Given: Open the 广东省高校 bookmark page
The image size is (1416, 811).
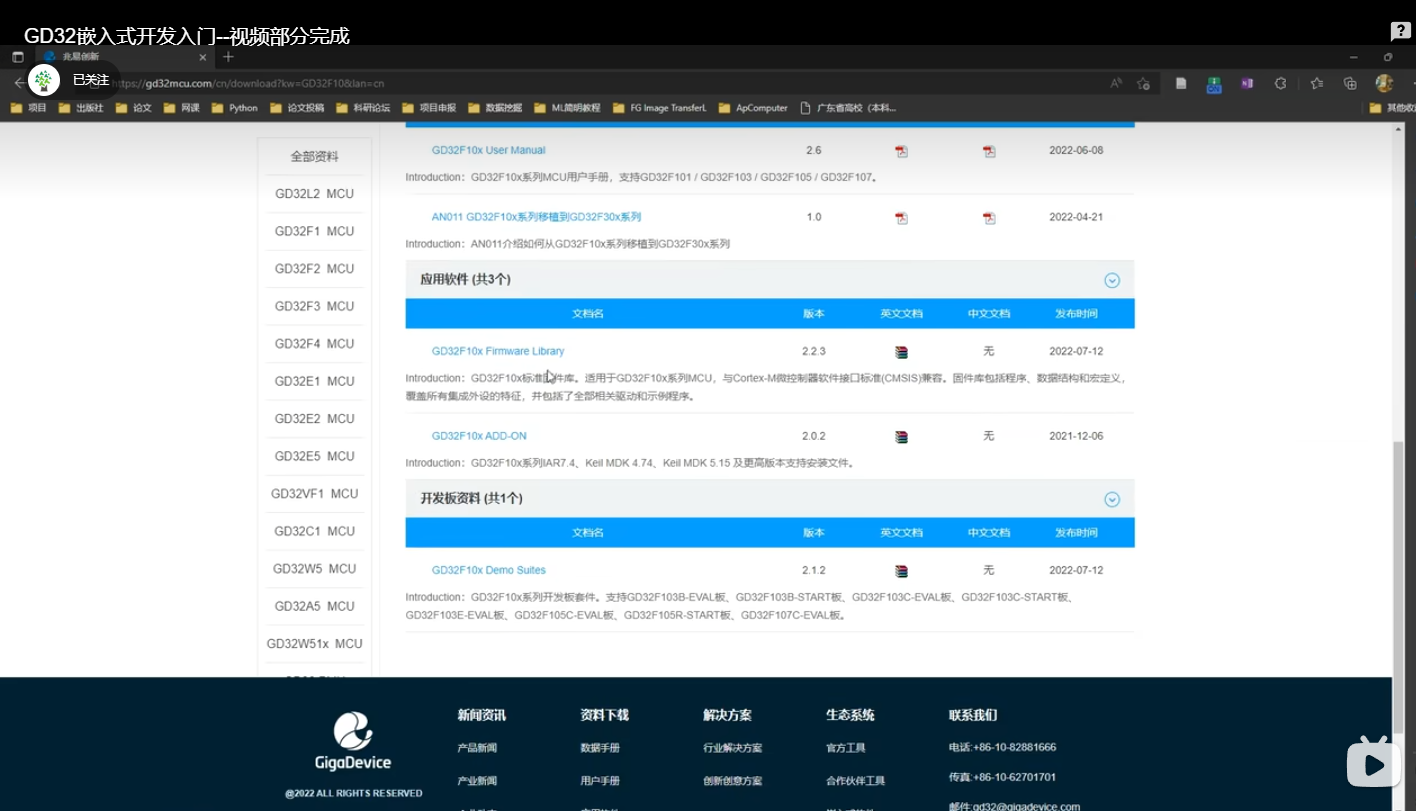Looking at the screenshot, I should click(x=848, y=108).
